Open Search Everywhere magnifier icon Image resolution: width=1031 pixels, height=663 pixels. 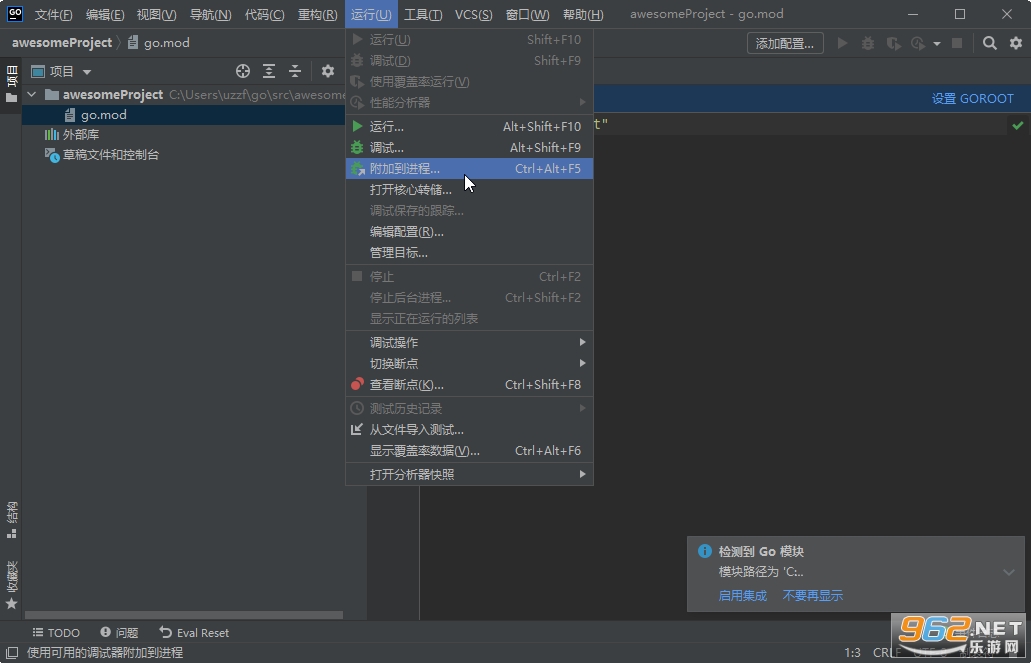click(990, 43)
